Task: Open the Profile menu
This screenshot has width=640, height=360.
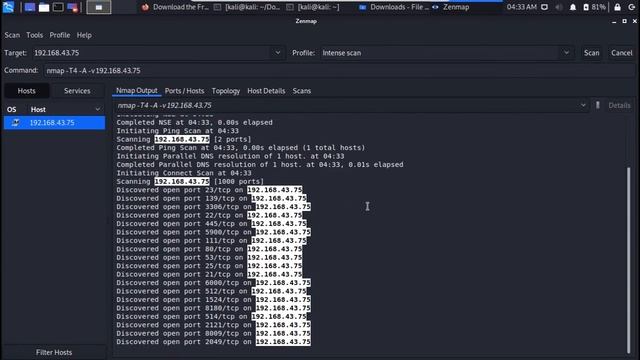Action: point(60,35)
